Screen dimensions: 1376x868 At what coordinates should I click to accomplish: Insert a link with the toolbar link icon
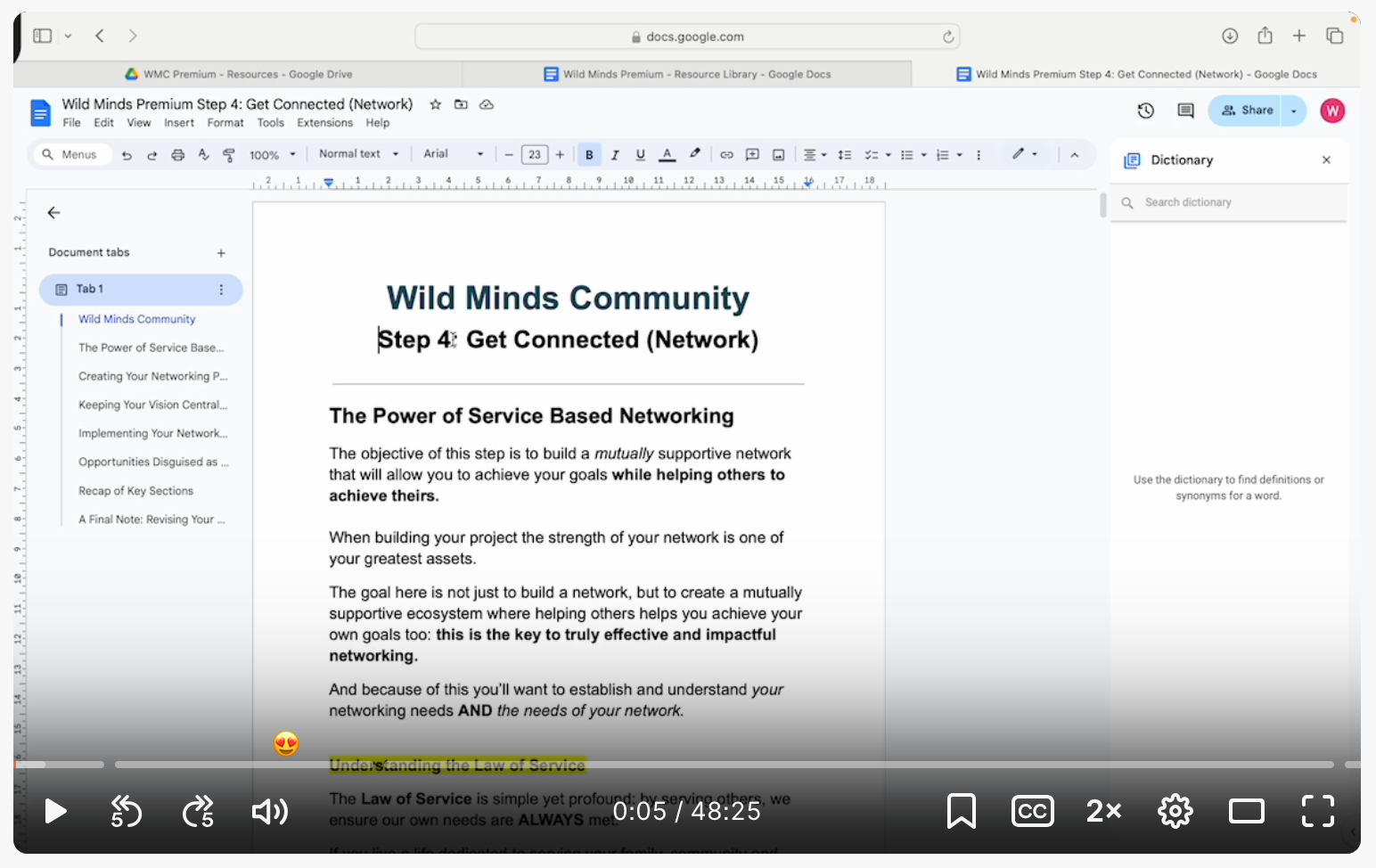(x=726, y=155)
